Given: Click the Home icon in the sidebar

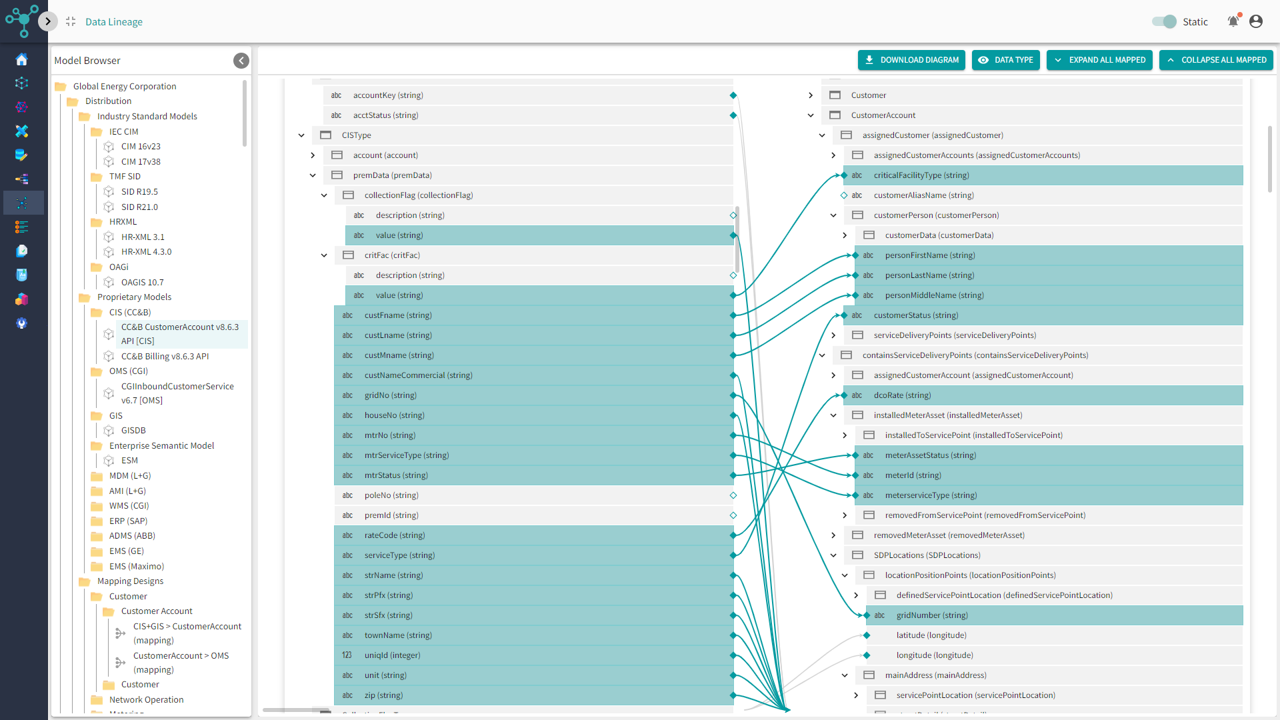Looking at the screenshot, I should 22,60.
